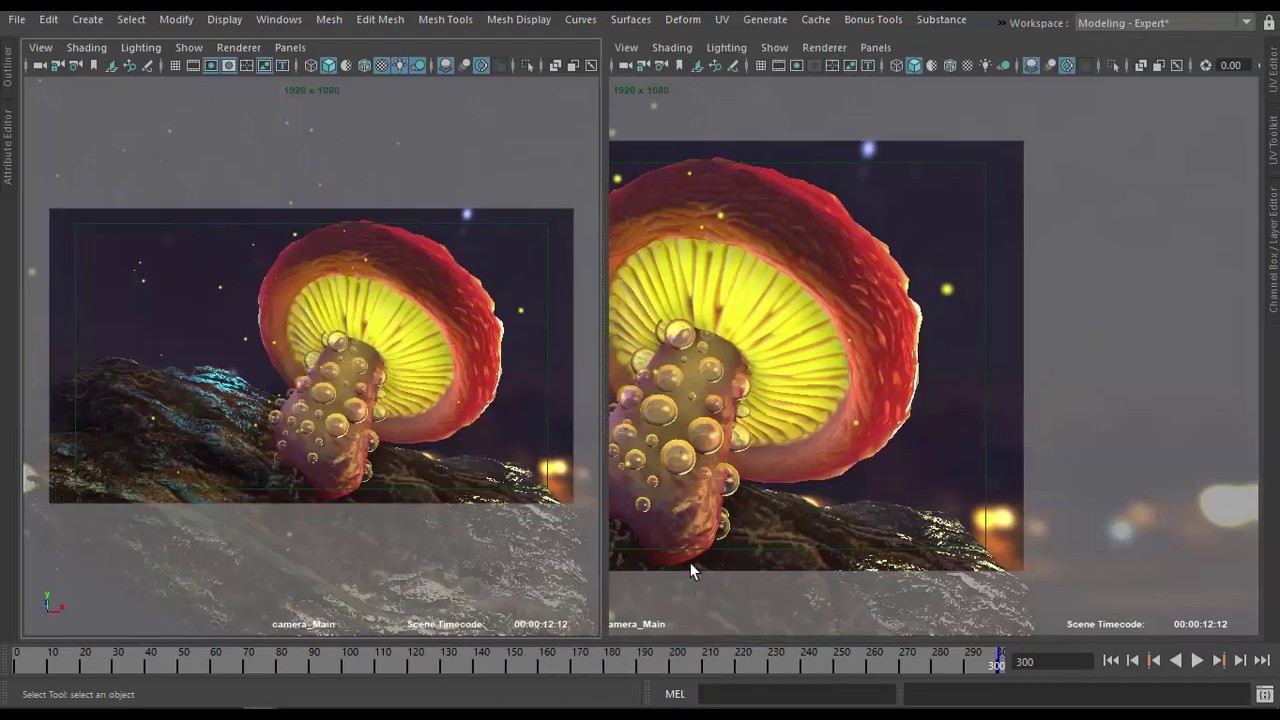This screenshot has width=1280, height=720.
Task: Click Bookmarks icon in left viewport toolbar
Action: (93, 65)
